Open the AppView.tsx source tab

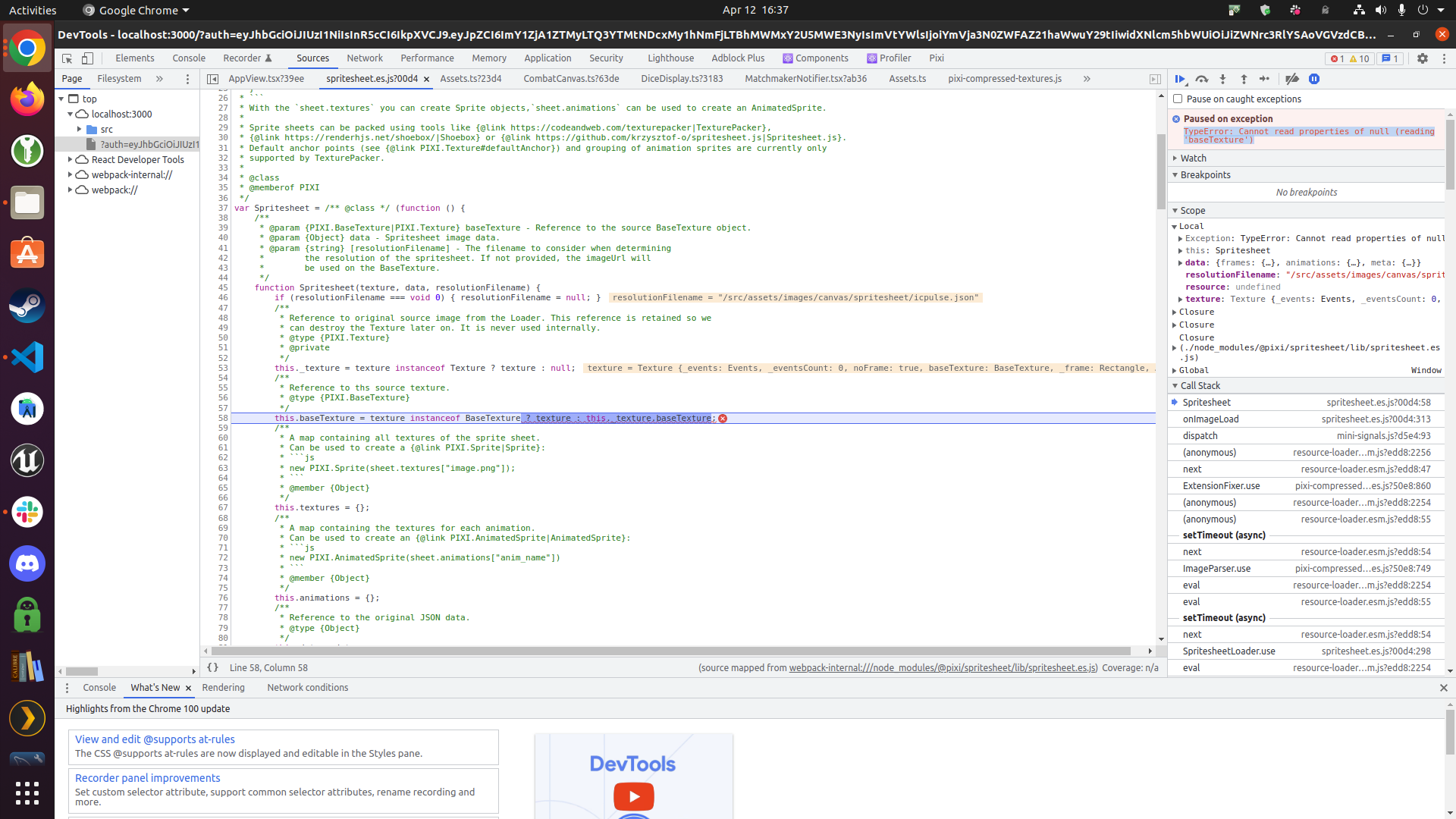point(266,79)
